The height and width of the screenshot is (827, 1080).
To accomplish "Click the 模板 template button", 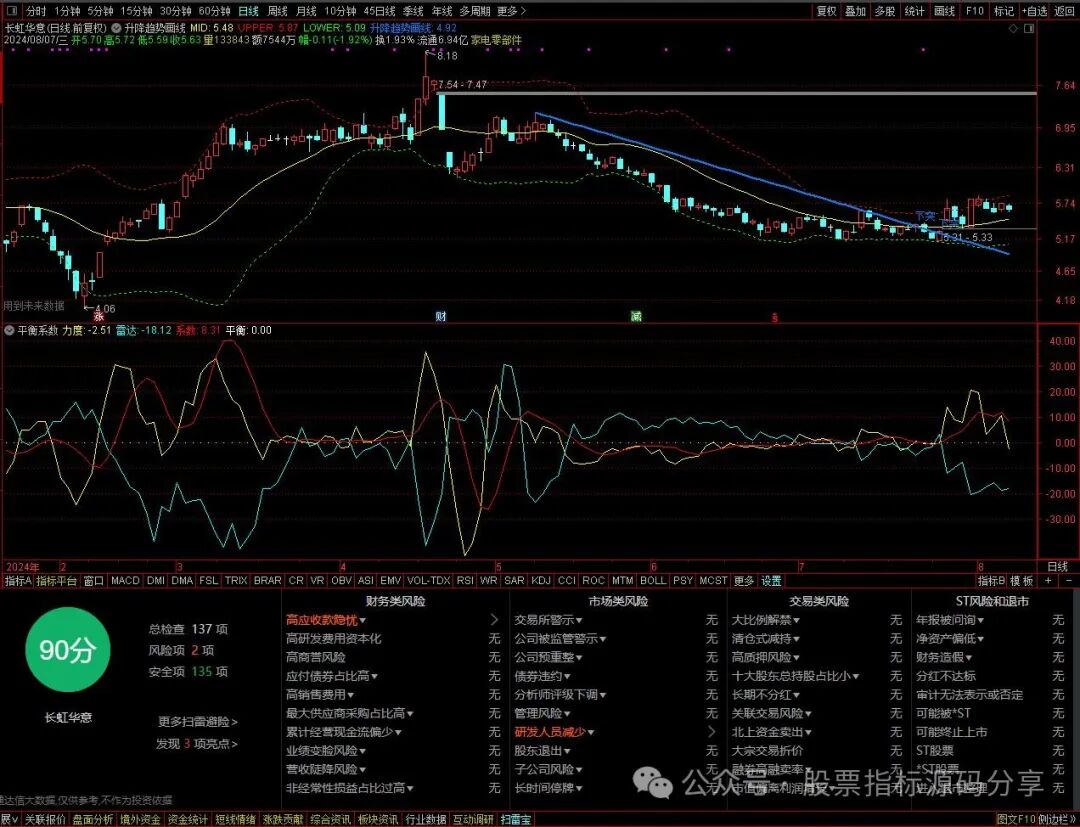I will click(1022, 580).
